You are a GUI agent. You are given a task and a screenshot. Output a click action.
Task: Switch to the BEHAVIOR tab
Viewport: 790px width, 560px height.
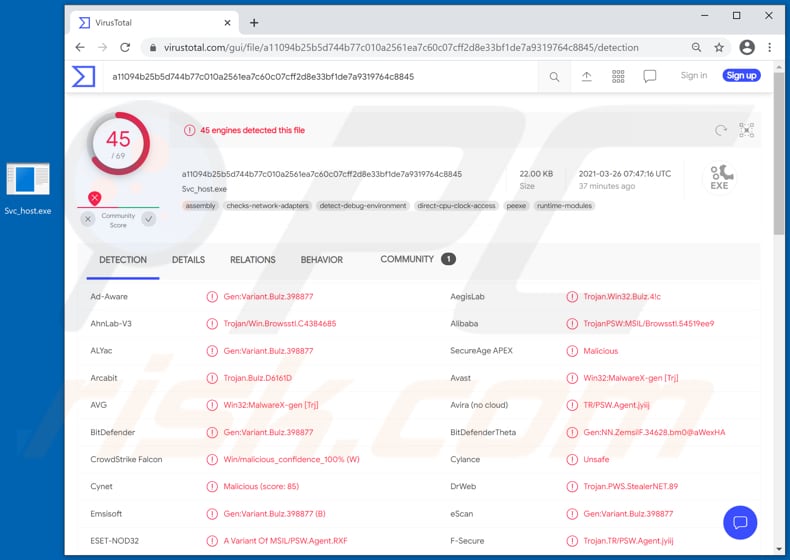click(322, 260)
